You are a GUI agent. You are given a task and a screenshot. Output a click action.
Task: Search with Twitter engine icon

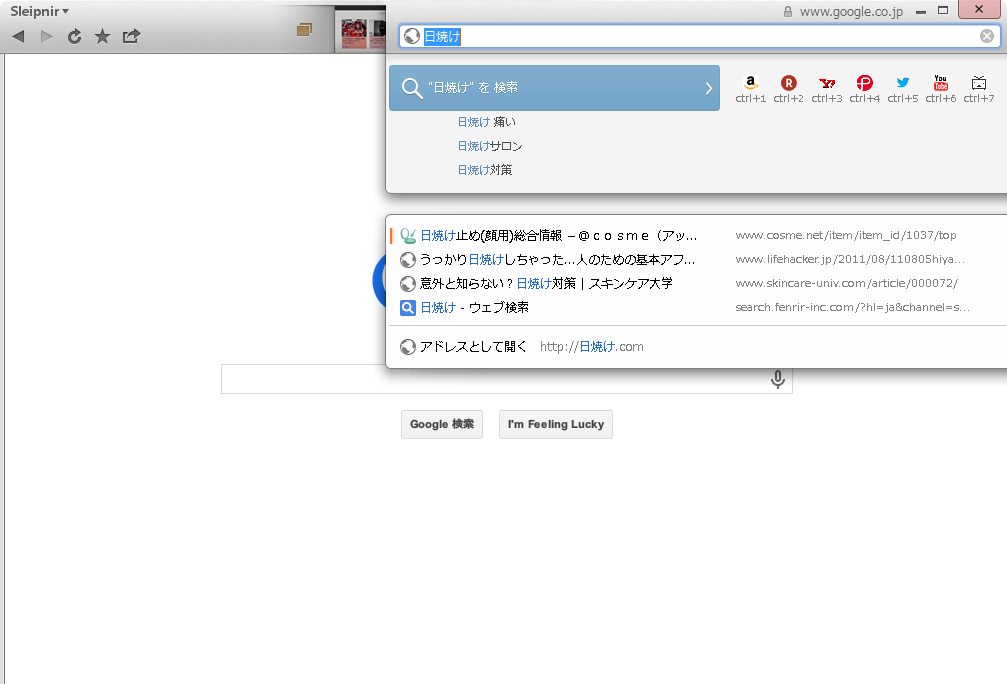pos(903,83)
